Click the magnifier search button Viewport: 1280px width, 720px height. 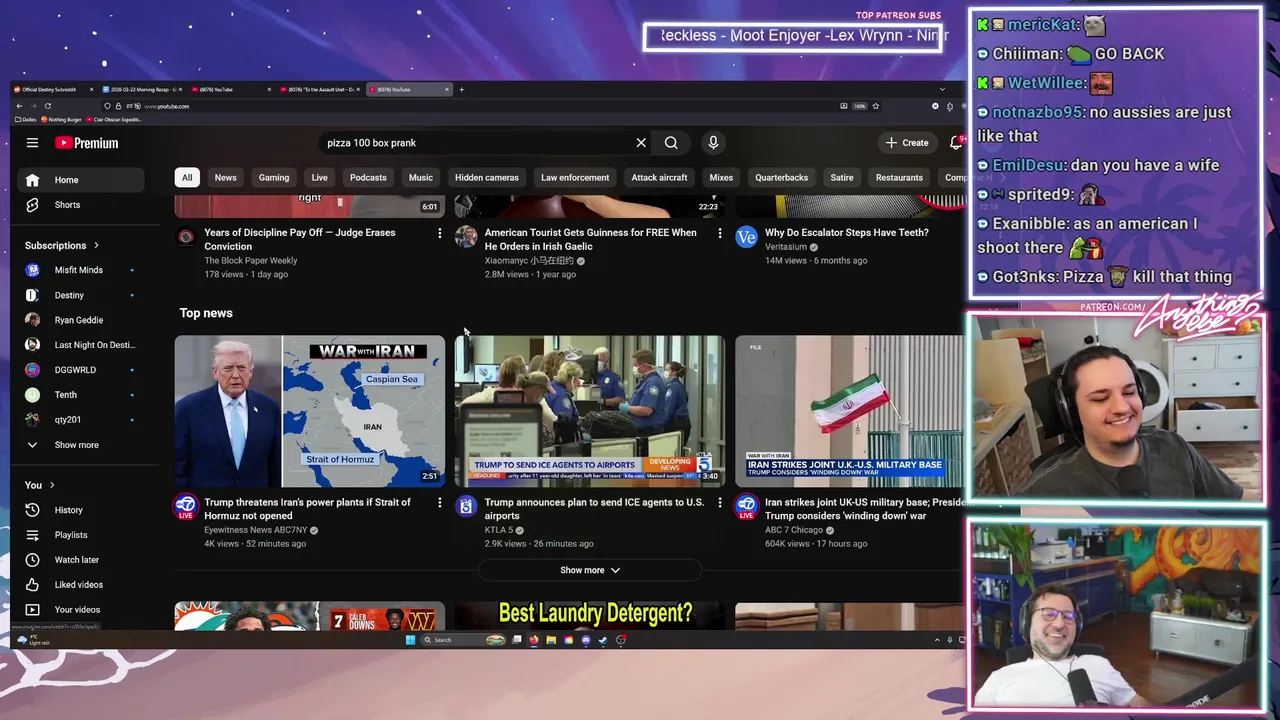point(671,143)
